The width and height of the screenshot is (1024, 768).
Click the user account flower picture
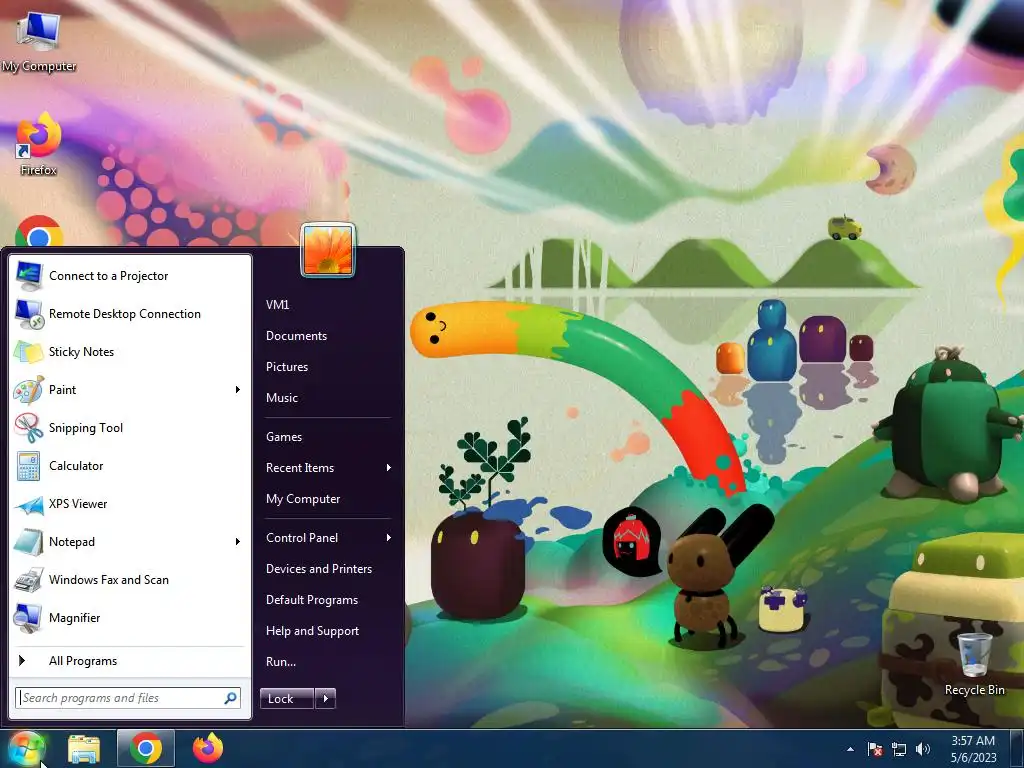(x=328, y=250)
